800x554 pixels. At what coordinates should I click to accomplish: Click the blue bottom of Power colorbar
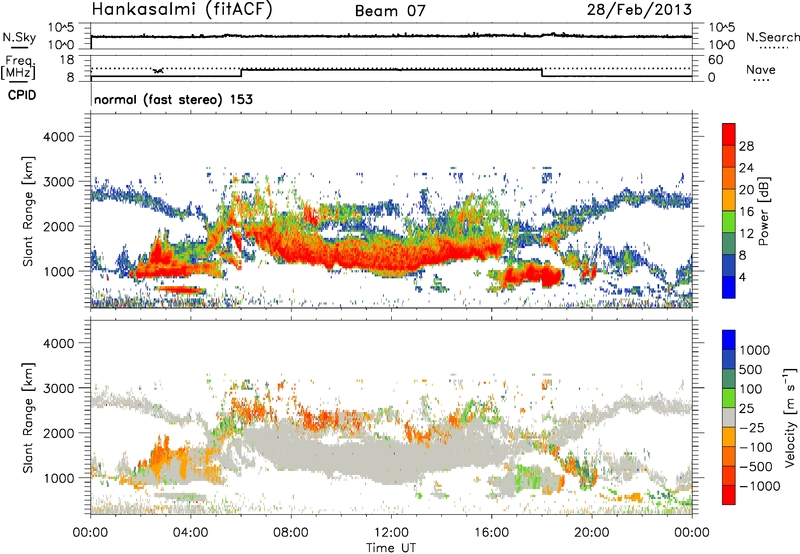coord(729,288)
